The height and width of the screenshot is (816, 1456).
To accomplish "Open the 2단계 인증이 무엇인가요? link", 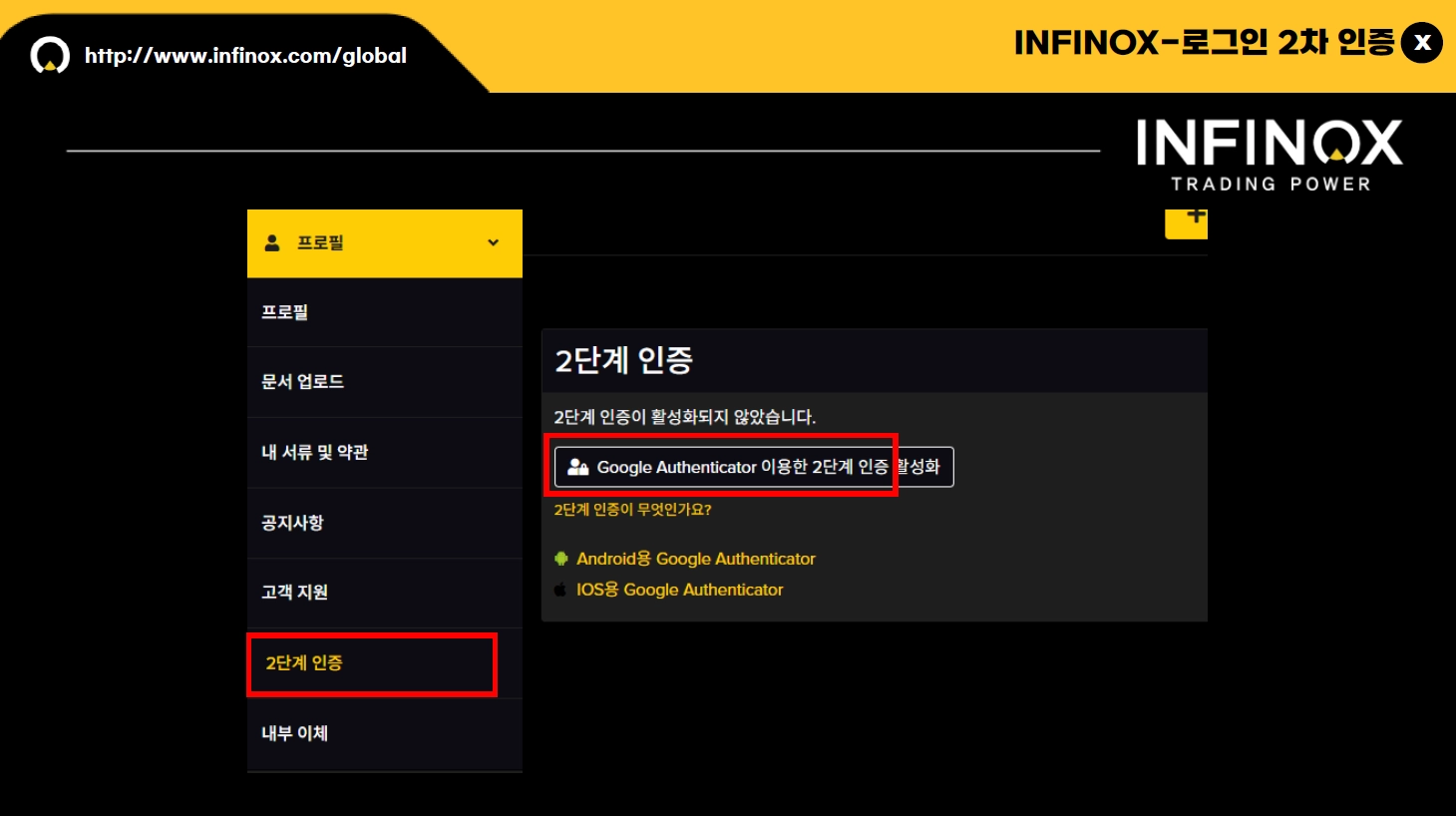I will tap(632, 510).
